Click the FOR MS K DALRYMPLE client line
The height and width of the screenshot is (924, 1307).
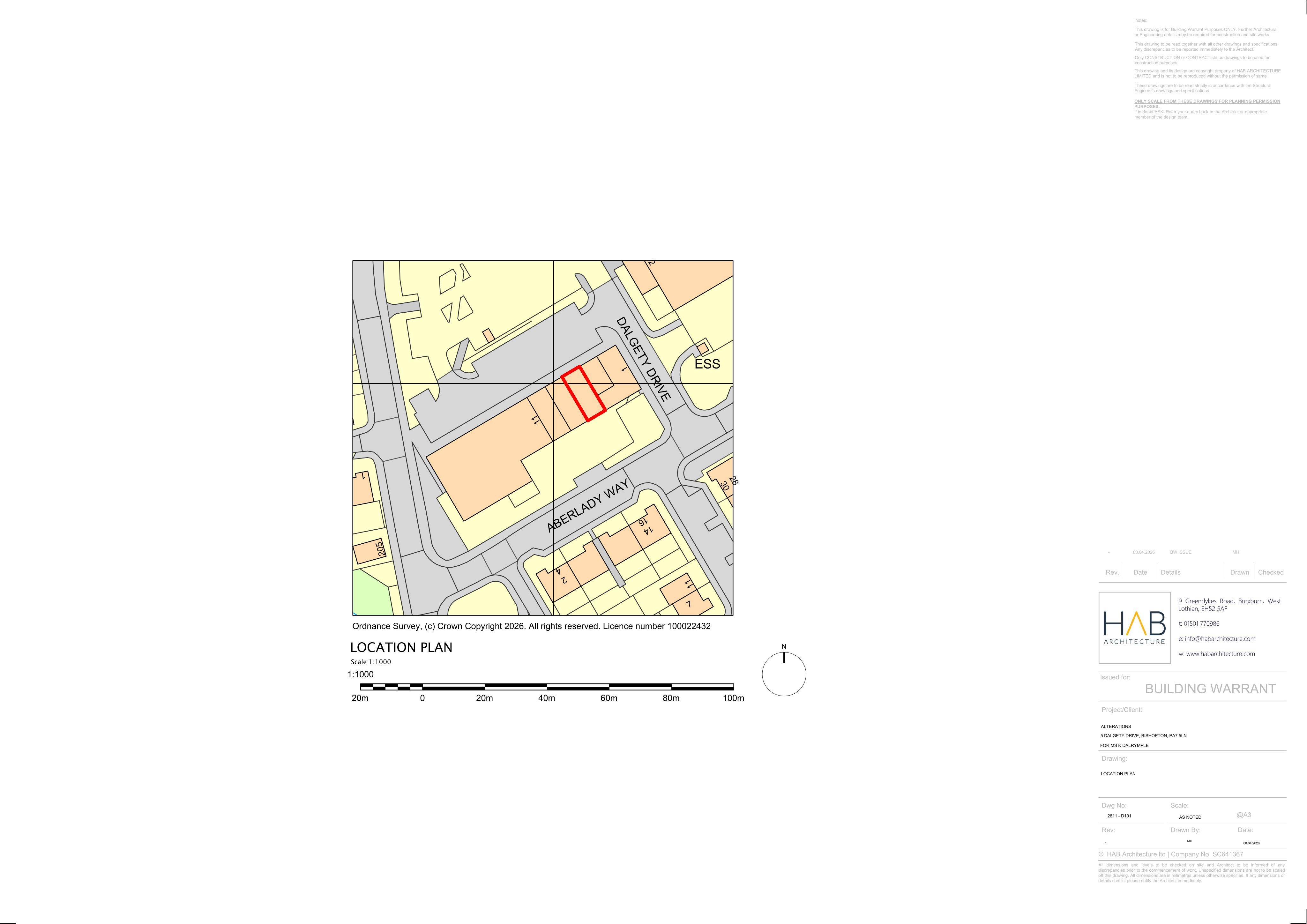click(x=1124, y=745)
